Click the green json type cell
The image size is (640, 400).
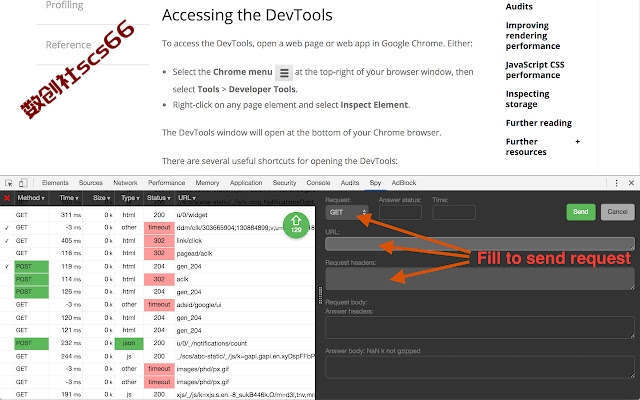(x=129, y=343)
